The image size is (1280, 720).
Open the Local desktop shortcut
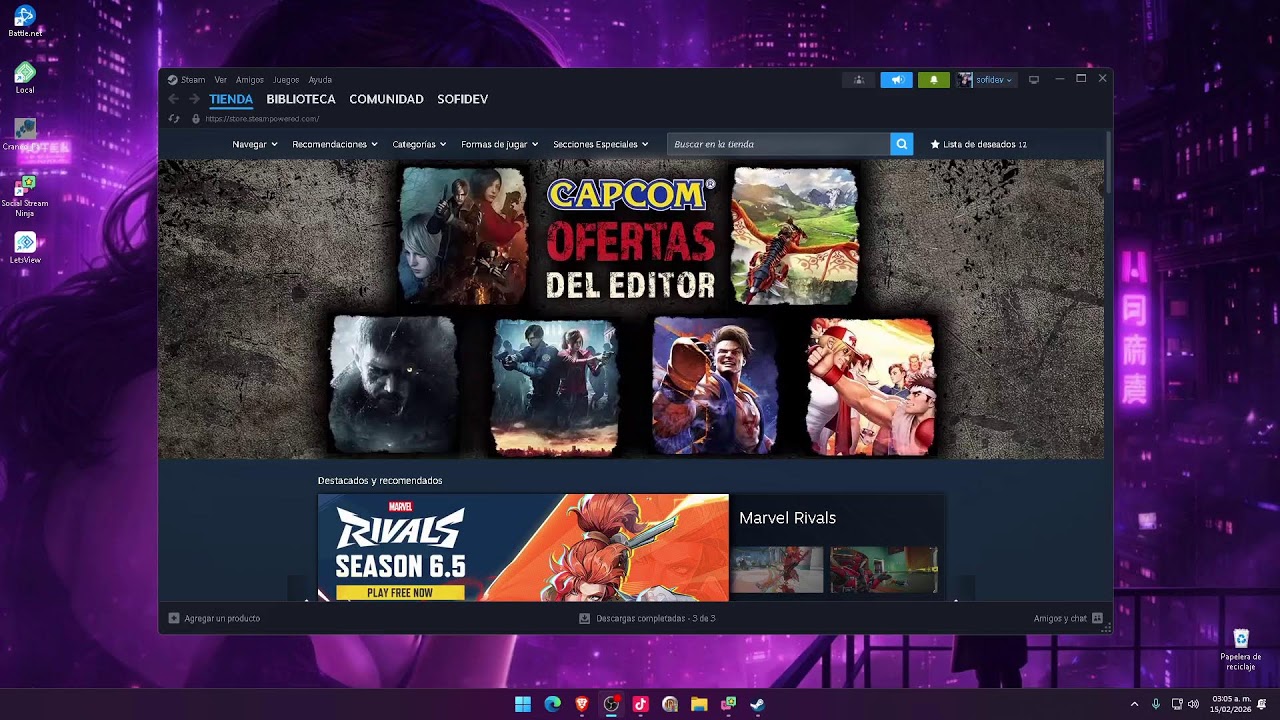25,78
